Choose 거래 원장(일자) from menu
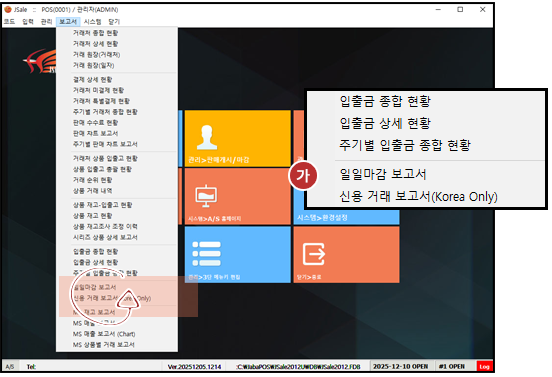The width and height of the screenshot is (552, 377). click(94, 65)
